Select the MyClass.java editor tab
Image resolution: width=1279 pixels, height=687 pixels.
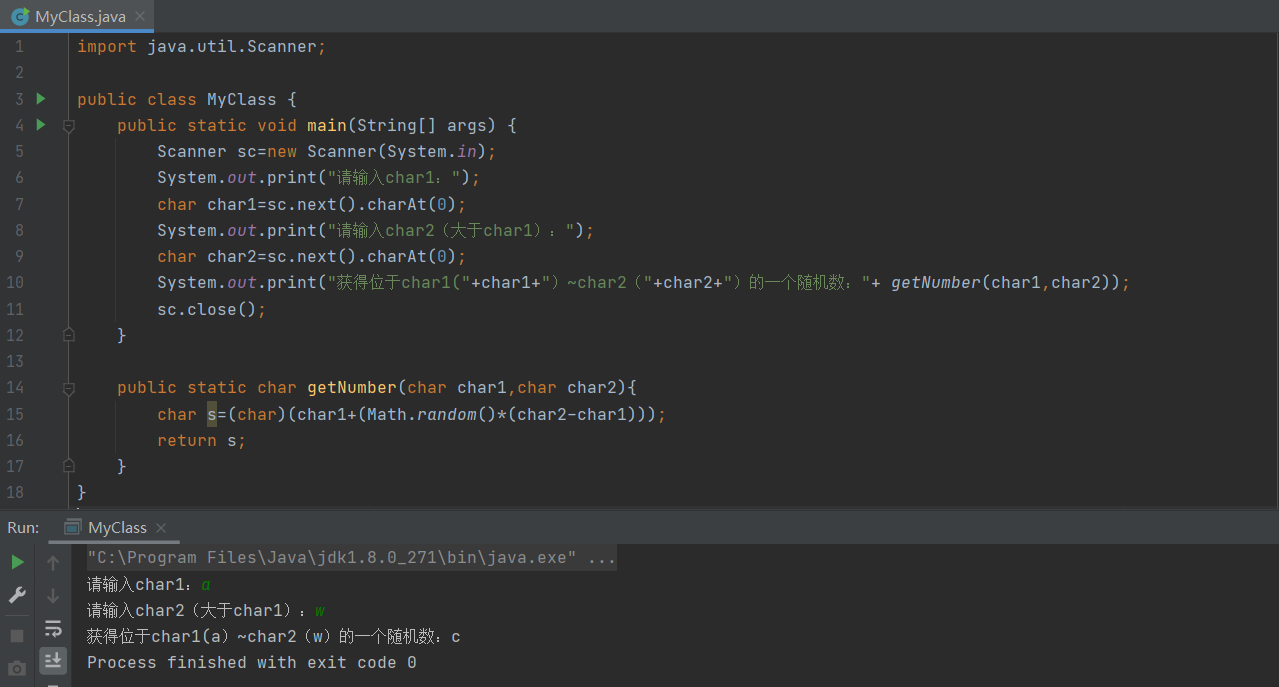[x=77, y=16]
